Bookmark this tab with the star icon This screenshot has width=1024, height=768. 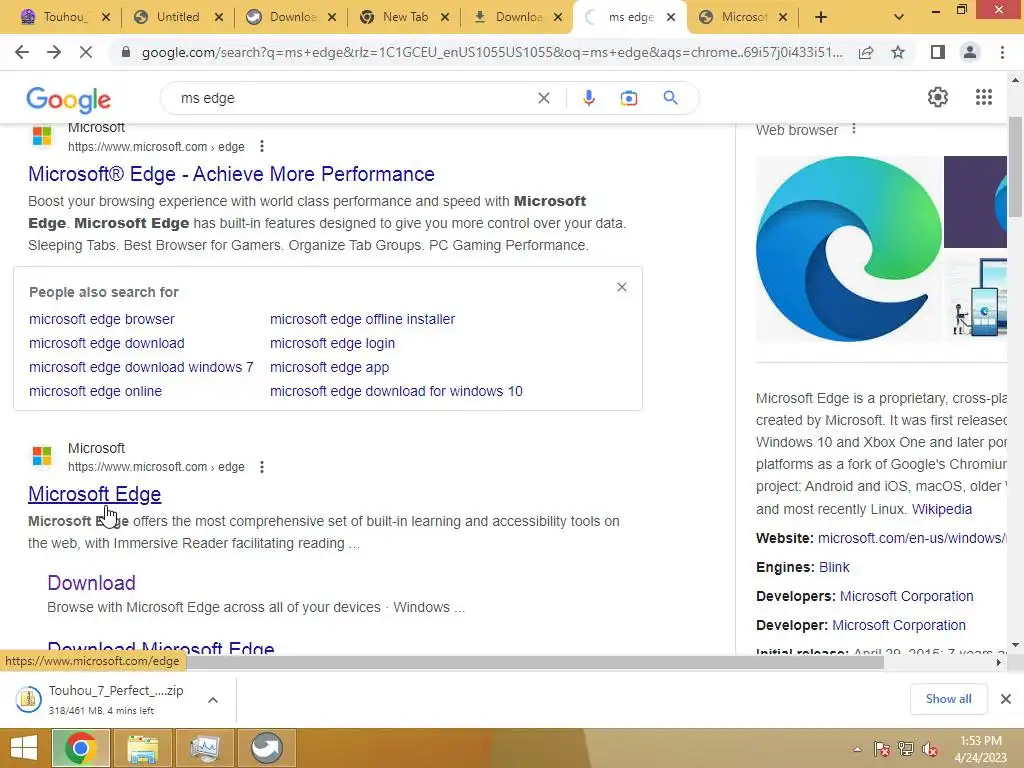tap(898, 52)
